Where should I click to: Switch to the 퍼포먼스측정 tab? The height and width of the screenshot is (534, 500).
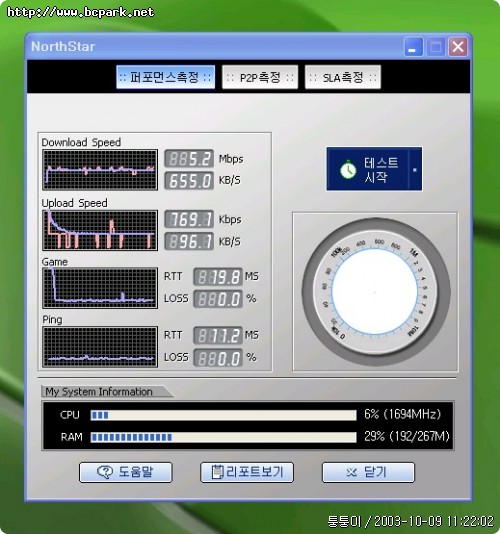tap(166, 77)
